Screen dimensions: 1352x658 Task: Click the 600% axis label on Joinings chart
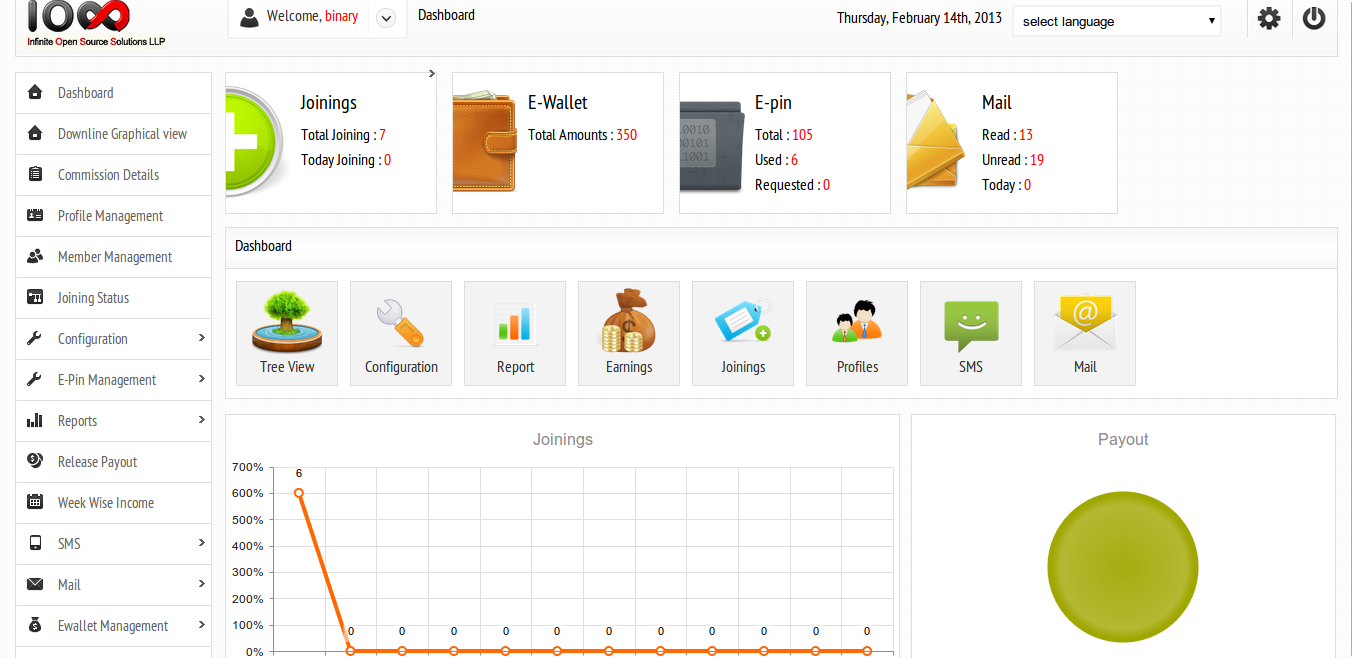[247, 493]
